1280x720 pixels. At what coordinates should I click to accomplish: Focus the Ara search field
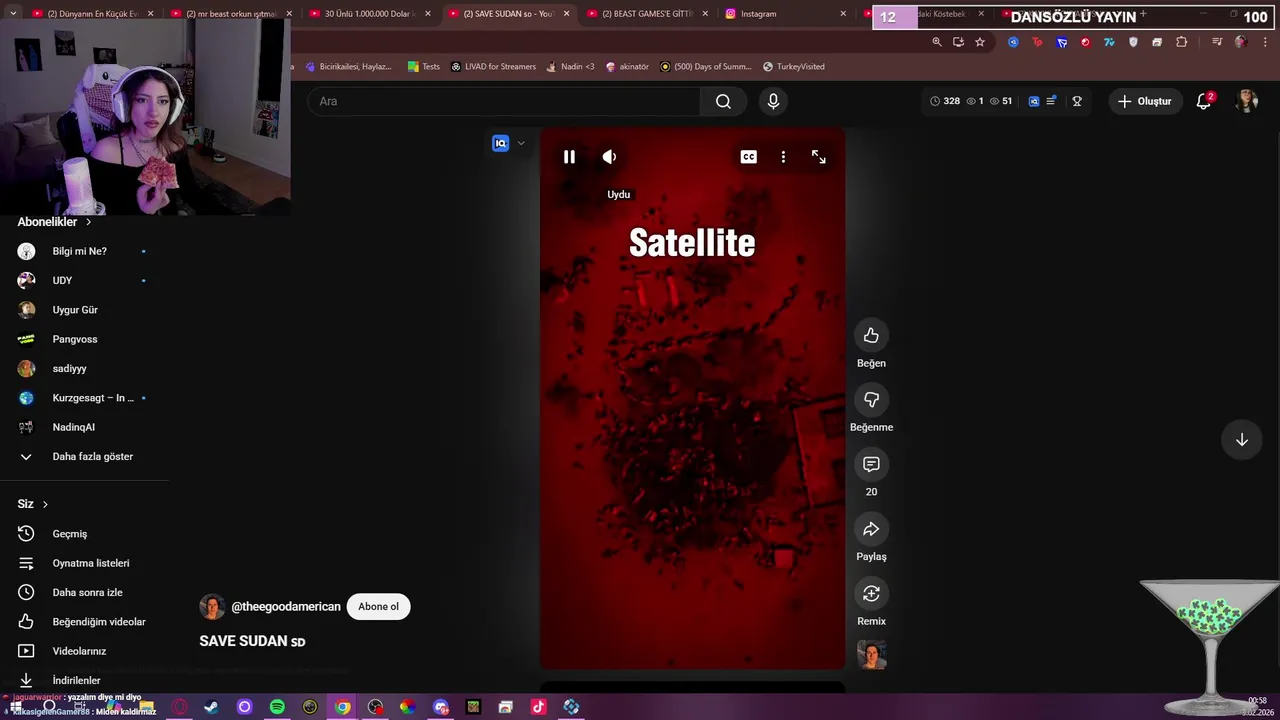click(505, 101)
